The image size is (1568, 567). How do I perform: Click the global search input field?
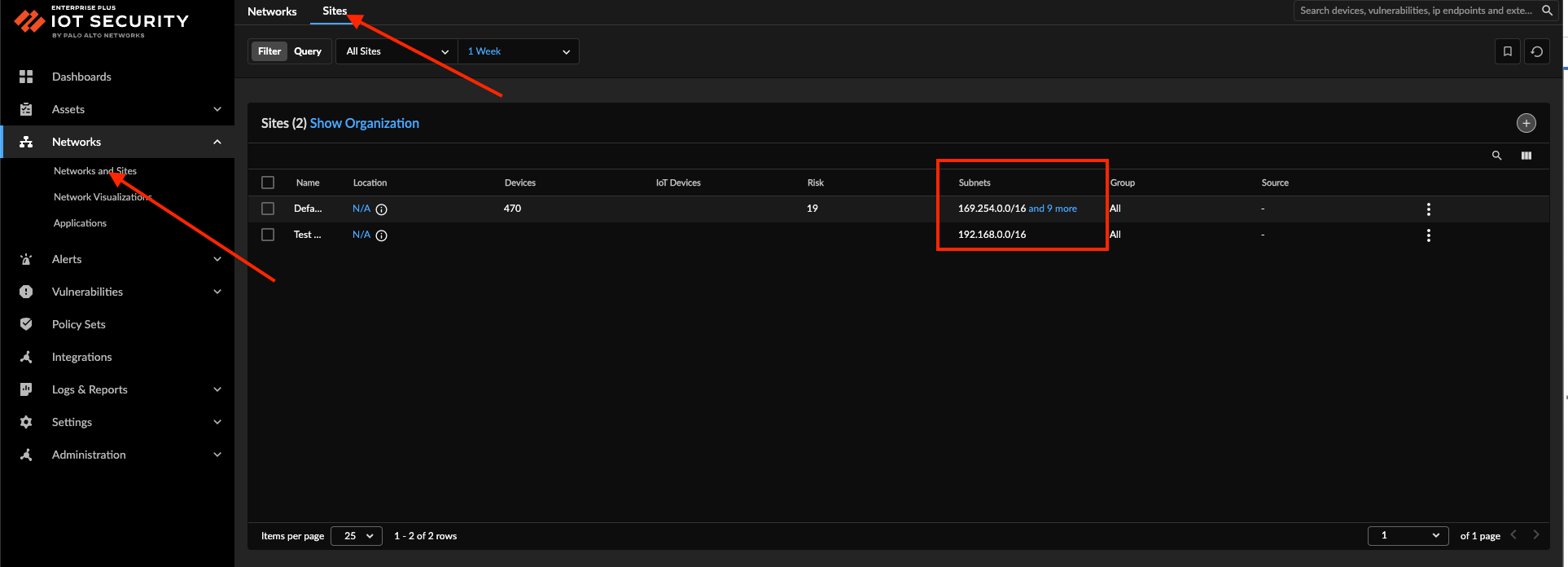coord(1417,11)
